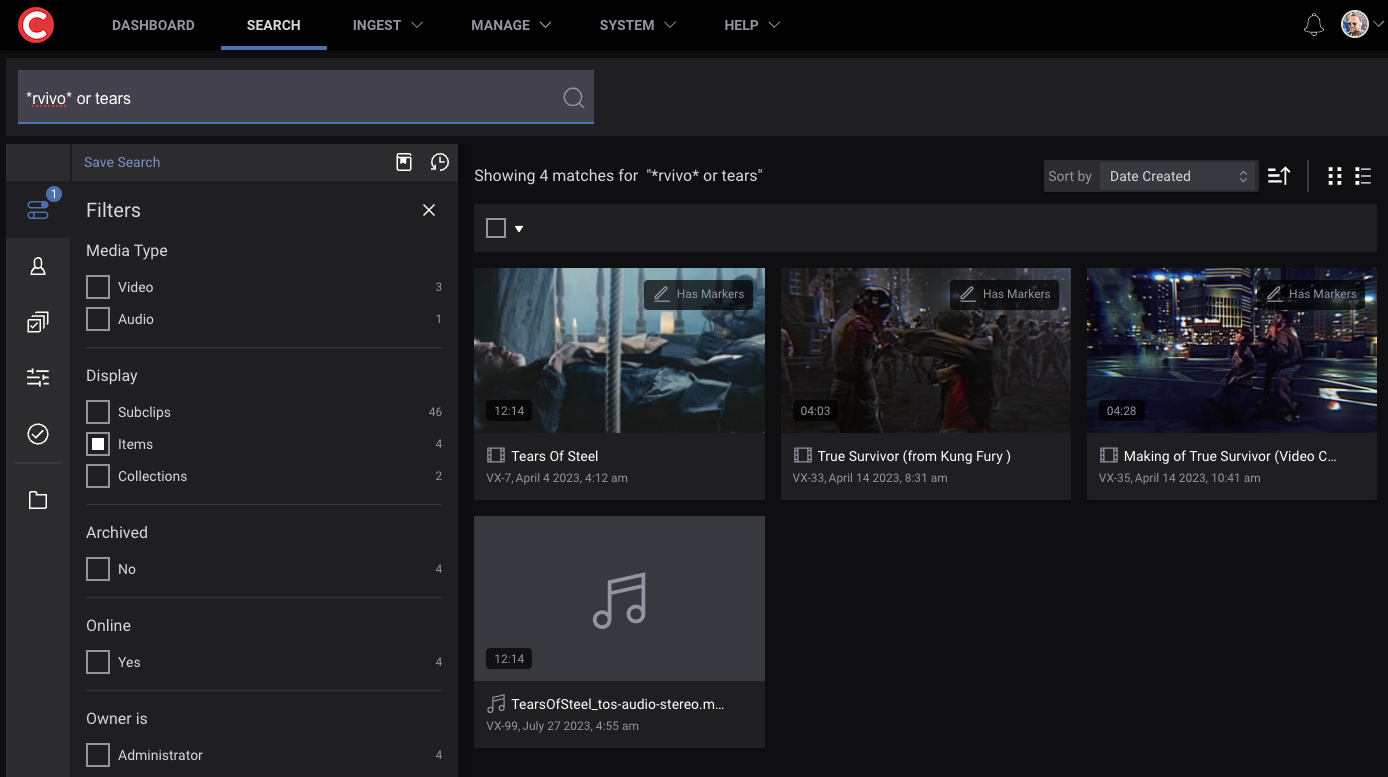
Task: Open the folder sidebar icon
Action: click(x=38, y=500)
